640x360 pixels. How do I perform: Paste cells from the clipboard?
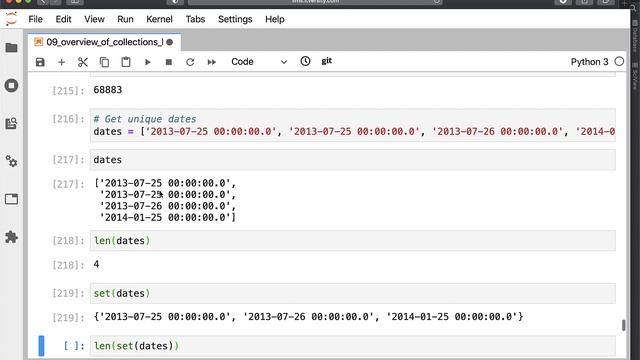coord(126,62)
